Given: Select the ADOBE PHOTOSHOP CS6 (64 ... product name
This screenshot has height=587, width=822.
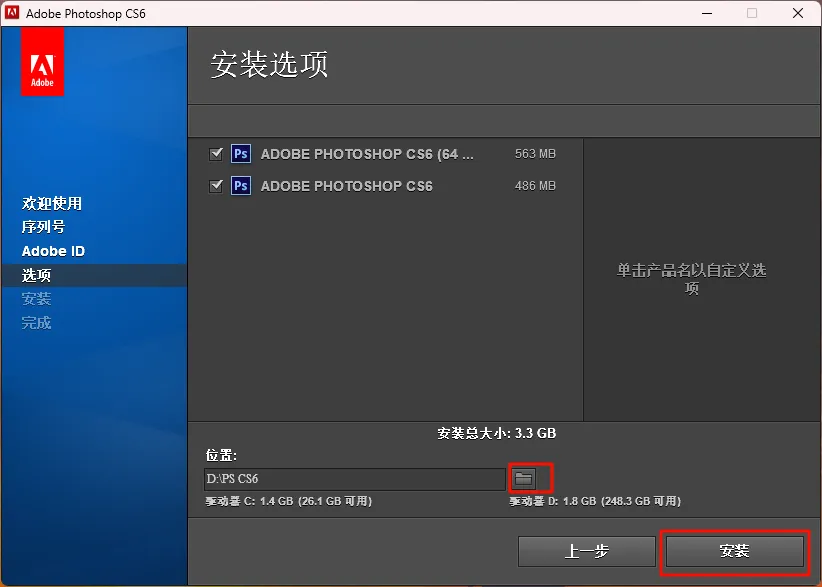Looking at the screenshot, I should (x=367, y=154).
